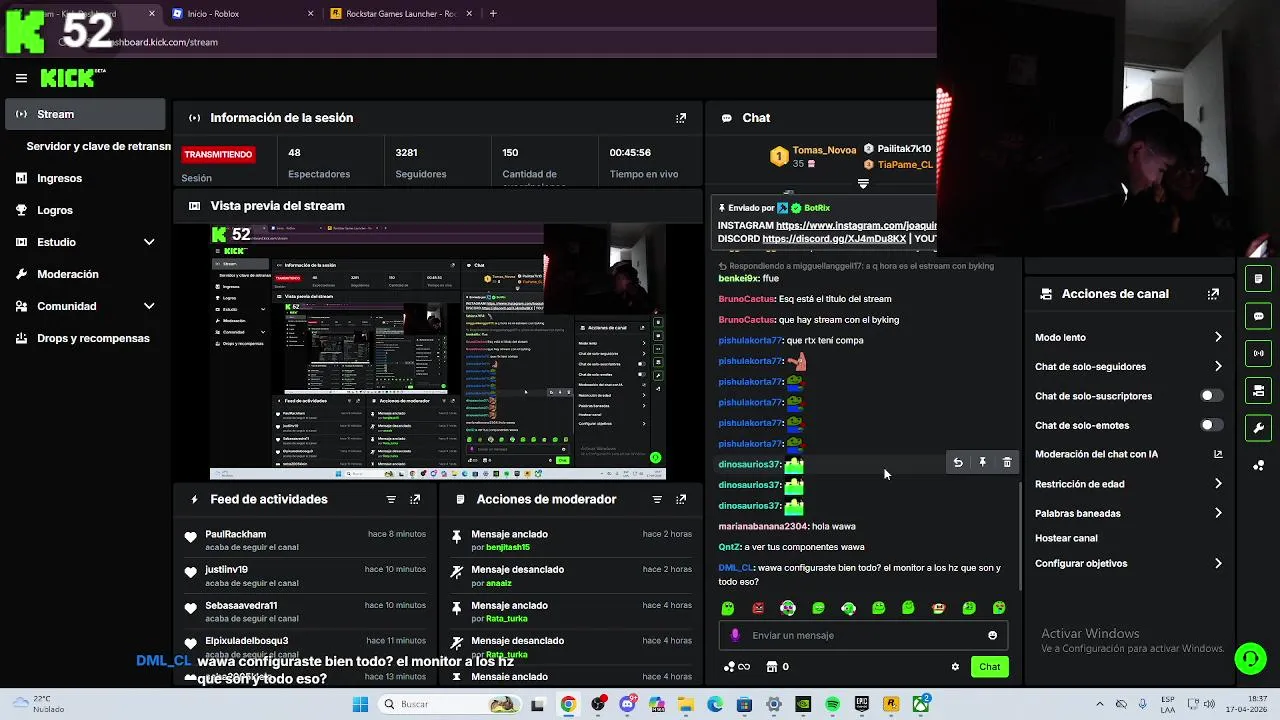Pin the hovered dinosaurios37 chat message
The width and height of the screenshot is (1280, 720).
point(982,463)
